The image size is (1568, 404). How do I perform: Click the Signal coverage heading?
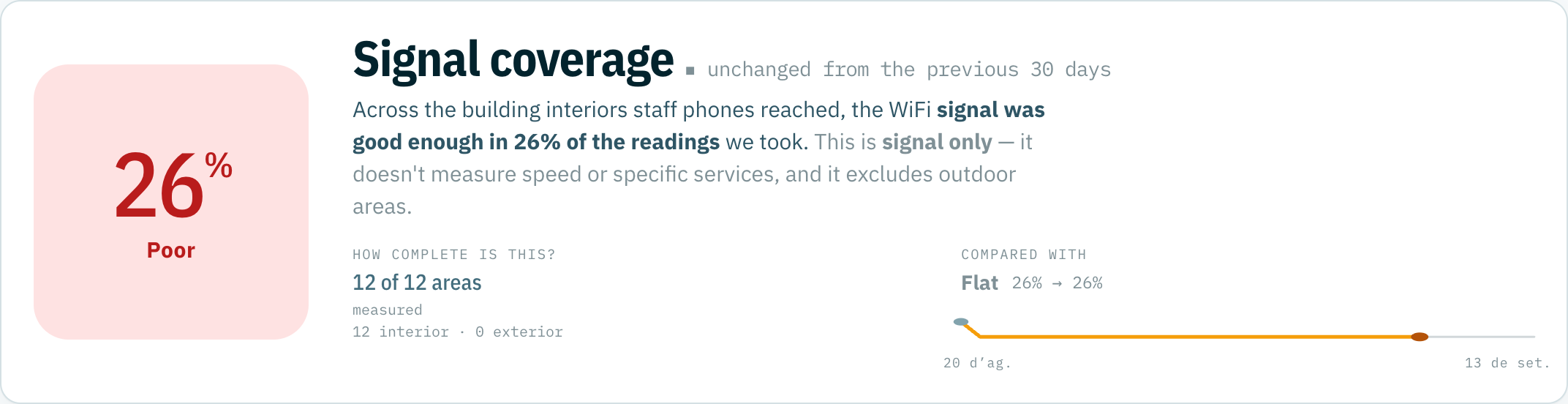click(513, 60)
